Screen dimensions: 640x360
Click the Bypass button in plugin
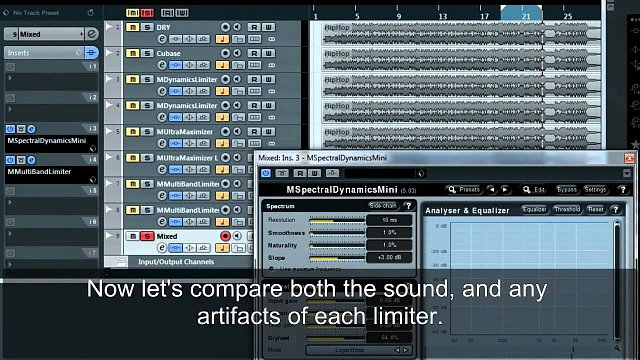pos(567,190)
